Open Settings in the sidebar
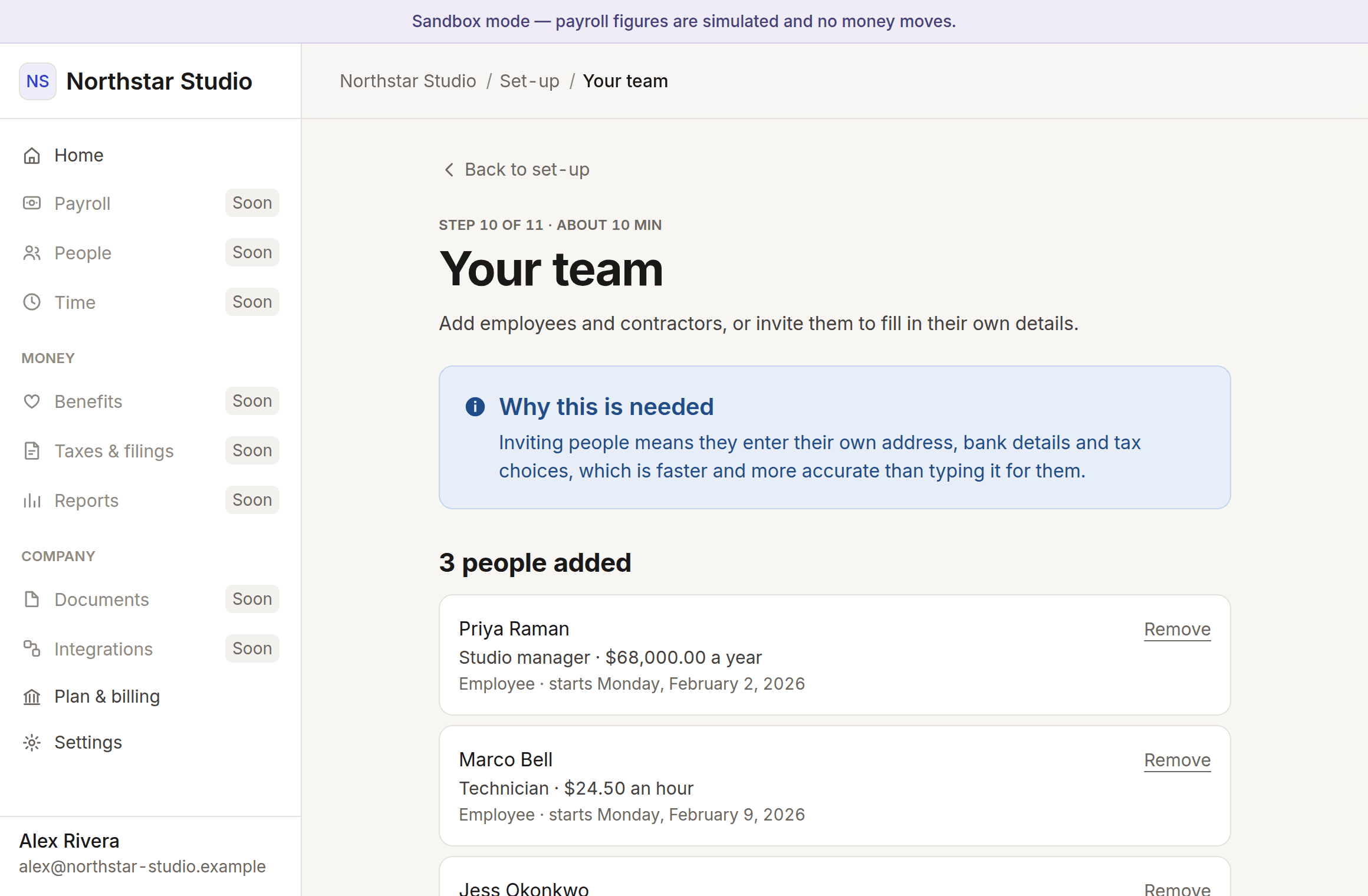This screenshot has width=1368, height=896. pyautogui.click(x=150, y=743)
